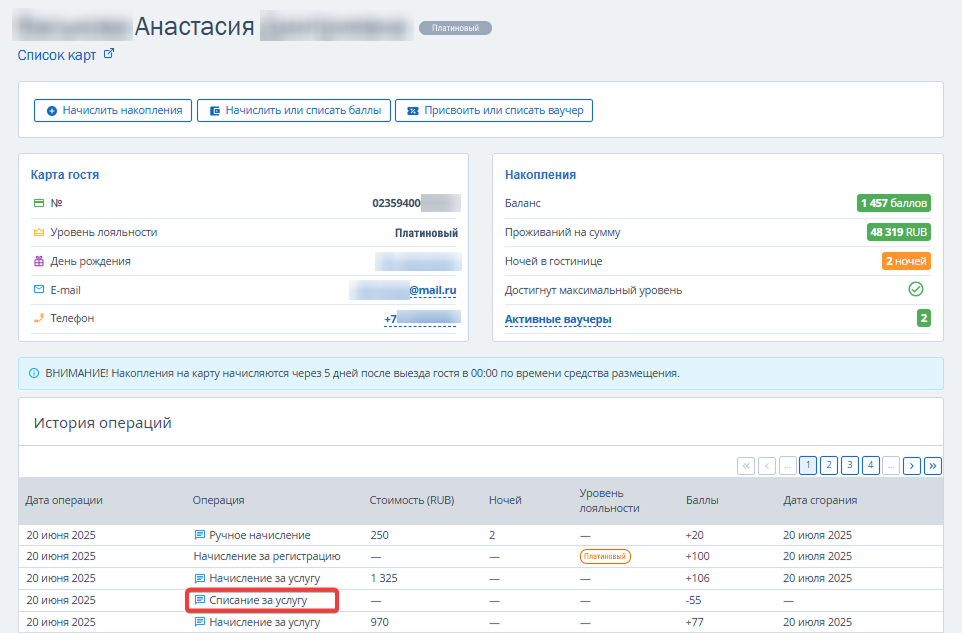Select page 4 in pagination
962x633 pixels.
pyautogui.click(x=871, y=466)
